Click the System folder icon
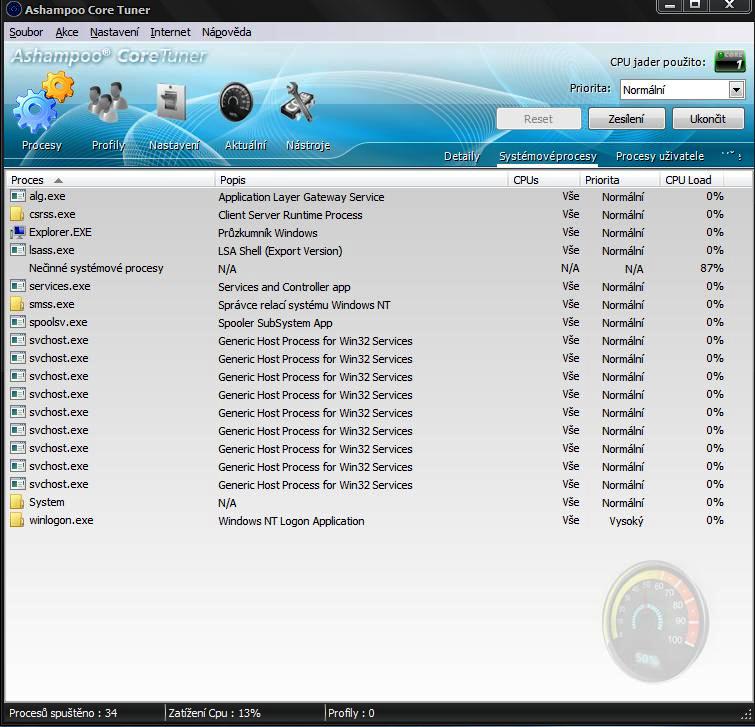This screenshot has height=727, width=755. (x=17, y=502)
